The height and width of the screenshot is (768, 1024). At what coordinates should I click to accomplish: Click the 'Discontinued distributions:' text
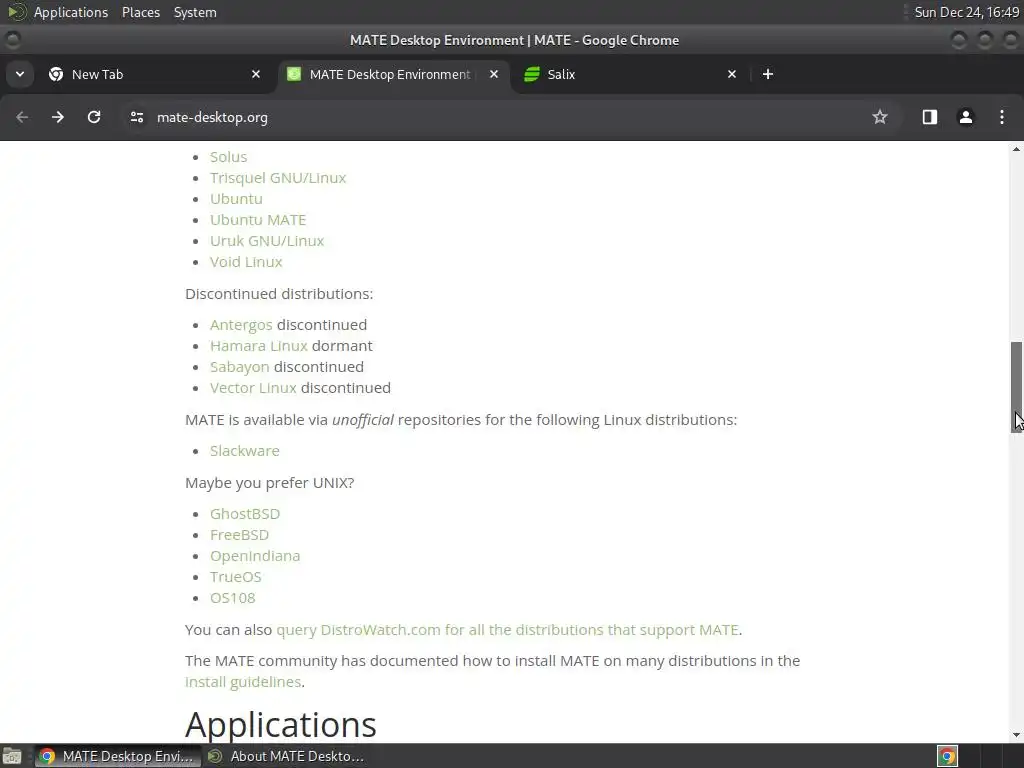[279, 294]
